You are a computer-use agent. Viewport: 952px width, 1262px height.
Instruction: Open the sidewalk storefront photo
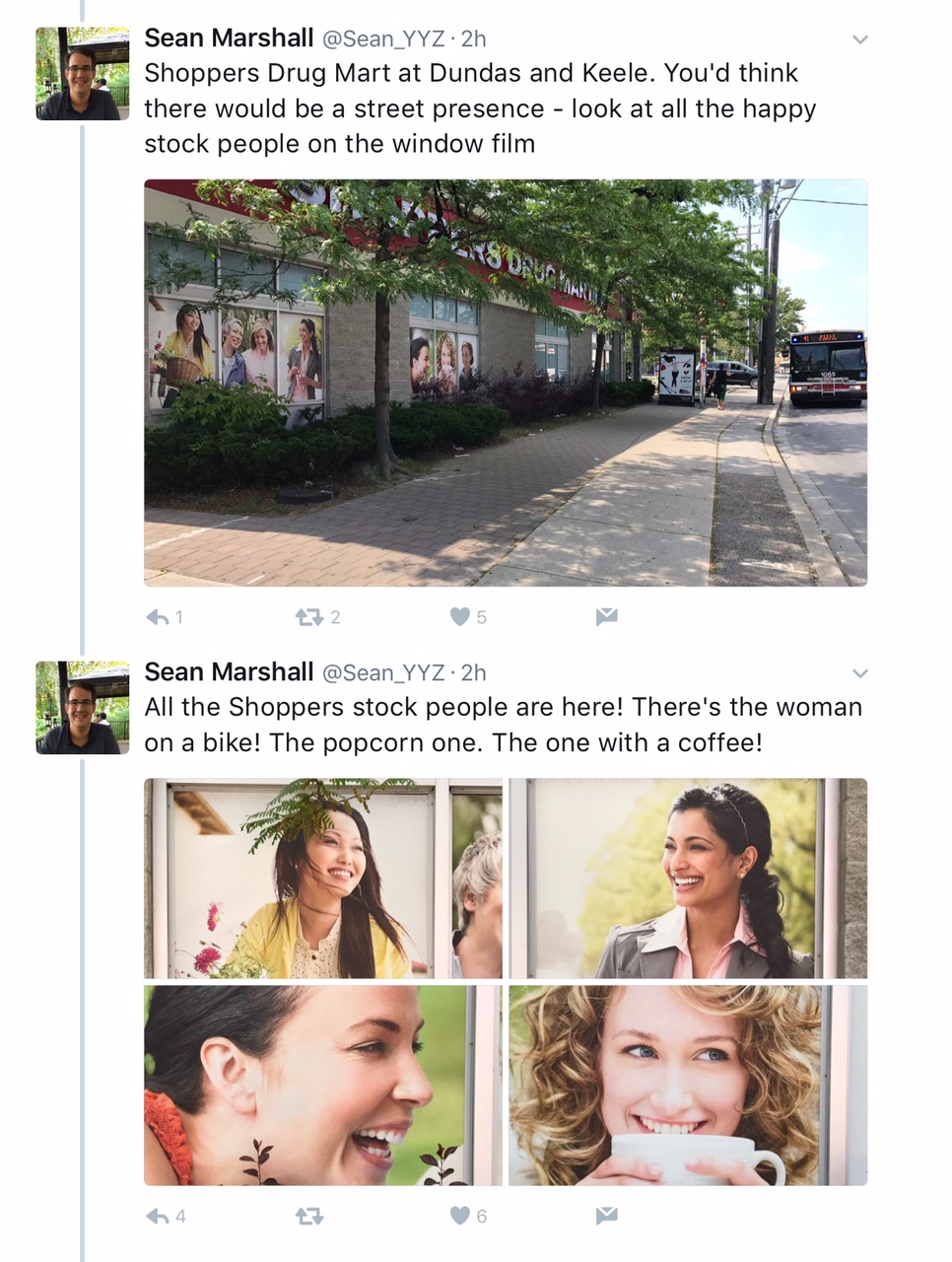(507, 382)
